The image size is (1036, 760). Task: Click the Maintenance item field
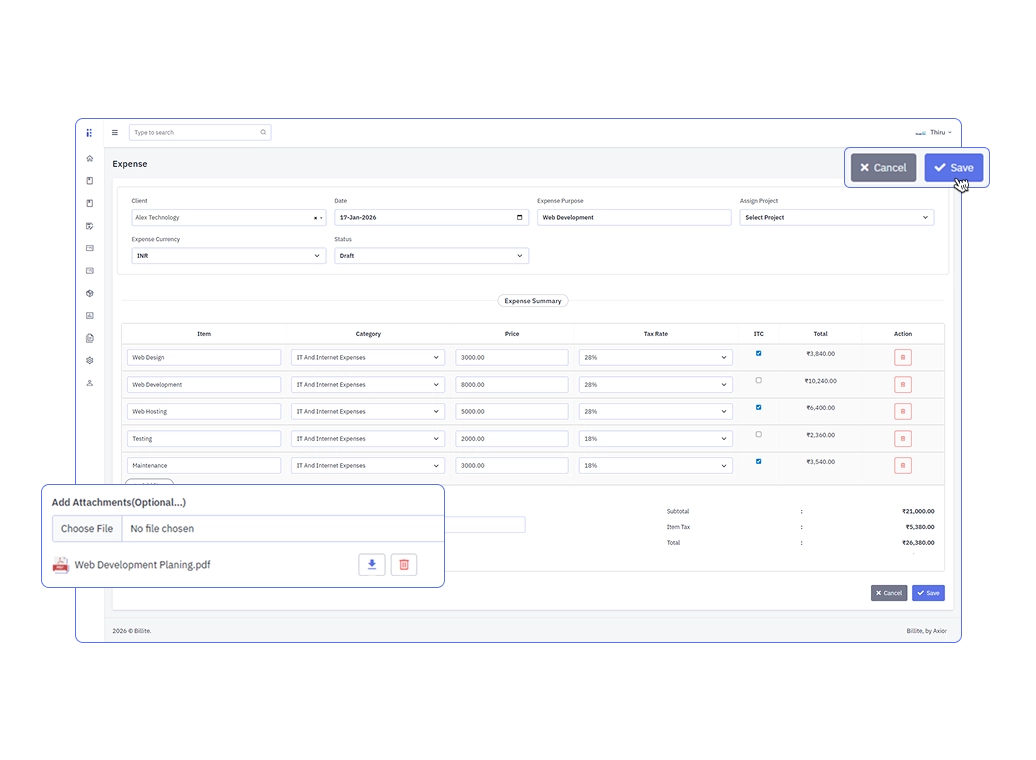[x=204, y=466]
